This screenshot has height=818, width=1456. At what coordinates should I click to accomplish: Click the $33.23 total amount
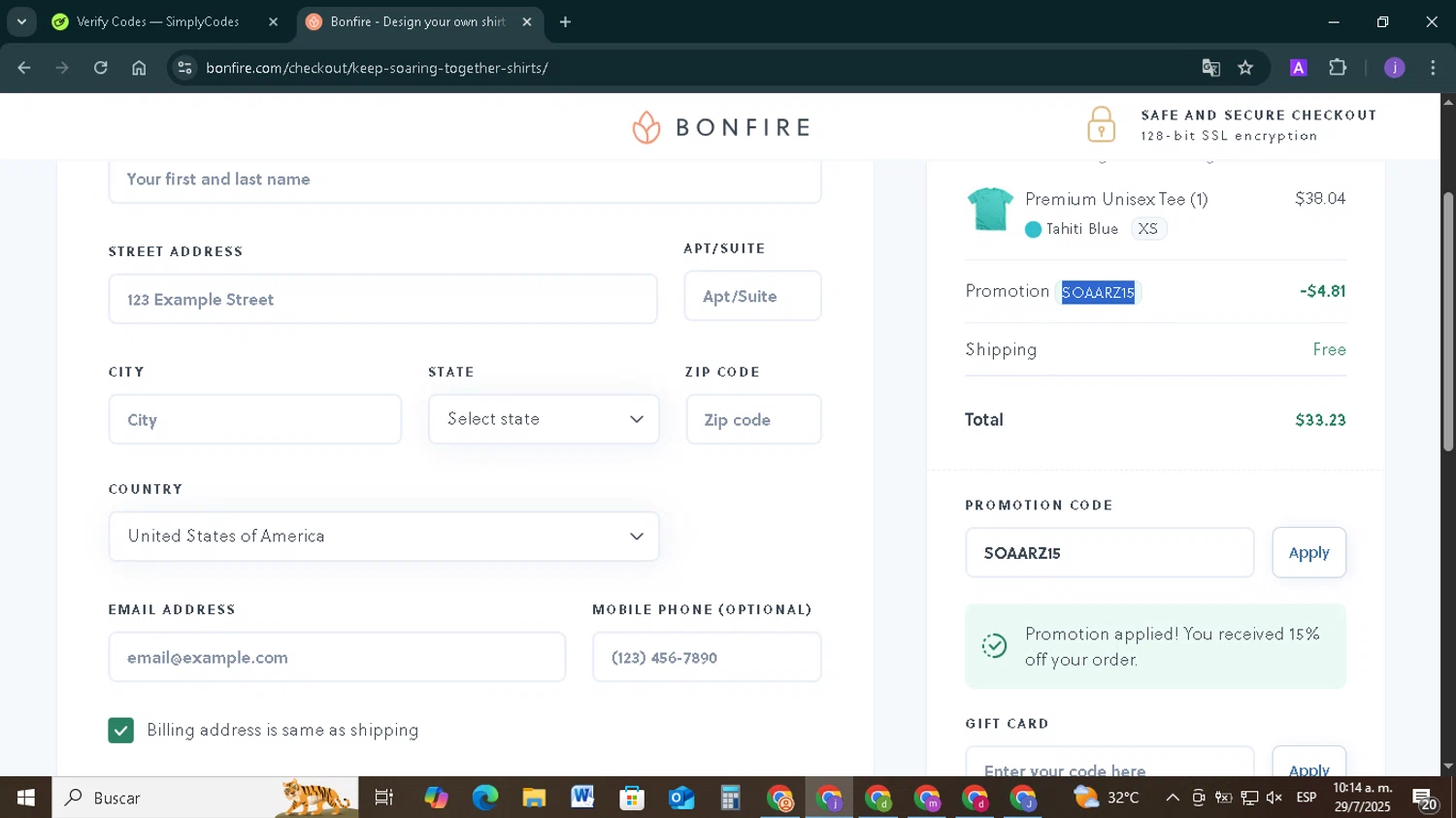[x=1320, y=420]
